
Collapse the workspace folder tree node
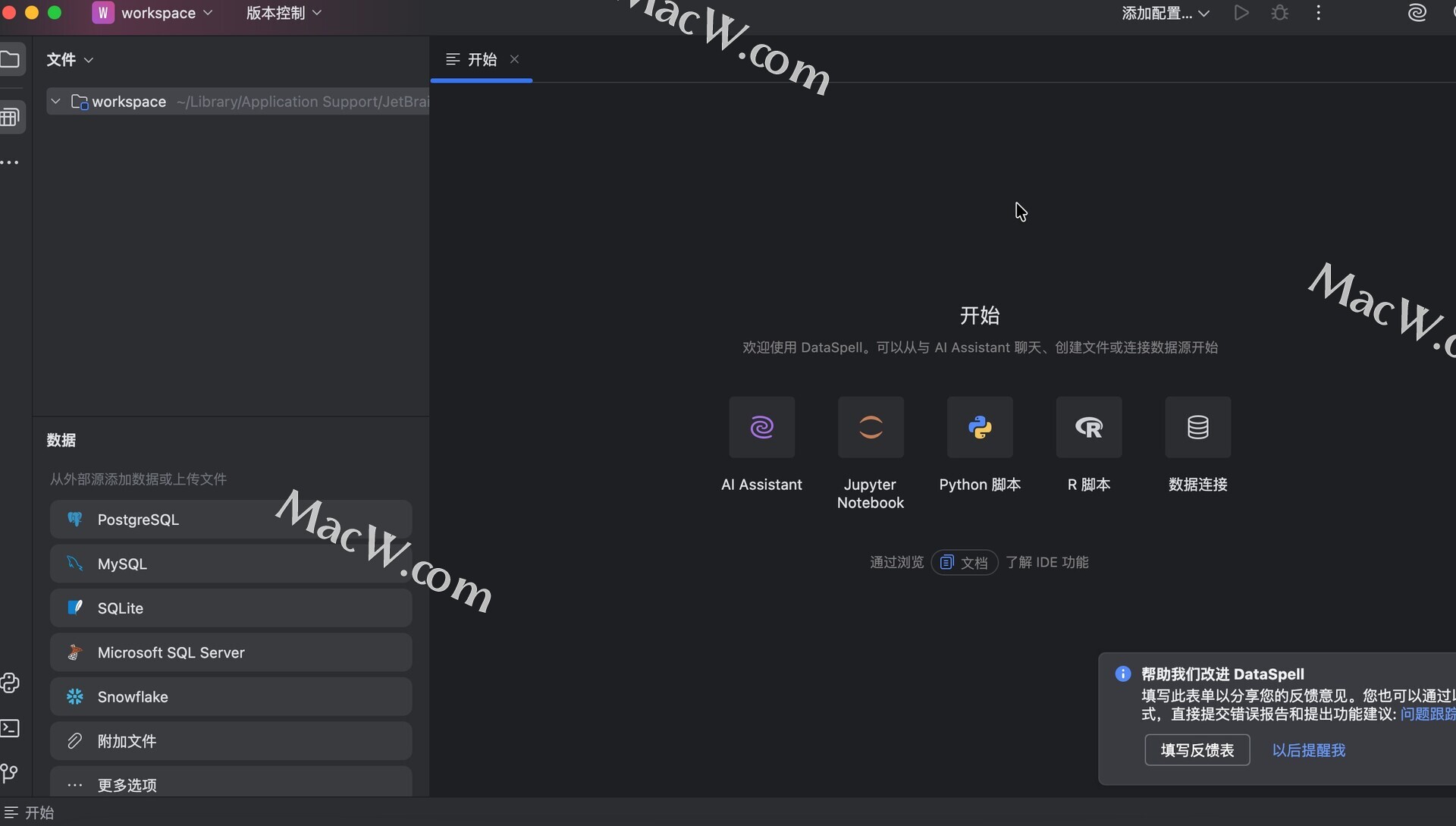[55, 102]
